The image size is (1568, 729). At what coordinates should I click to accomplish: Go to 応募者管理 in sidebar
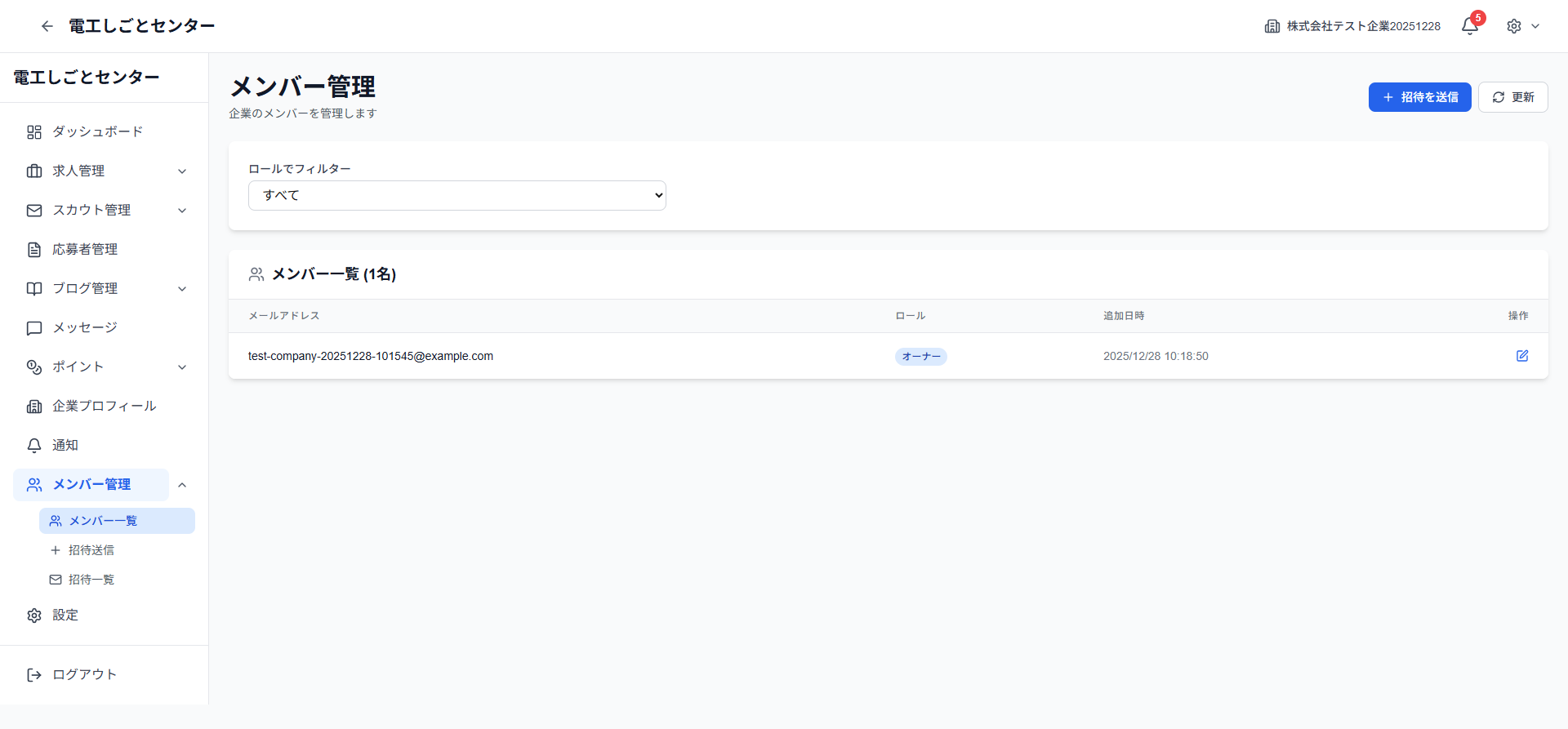tap(85, 249)
